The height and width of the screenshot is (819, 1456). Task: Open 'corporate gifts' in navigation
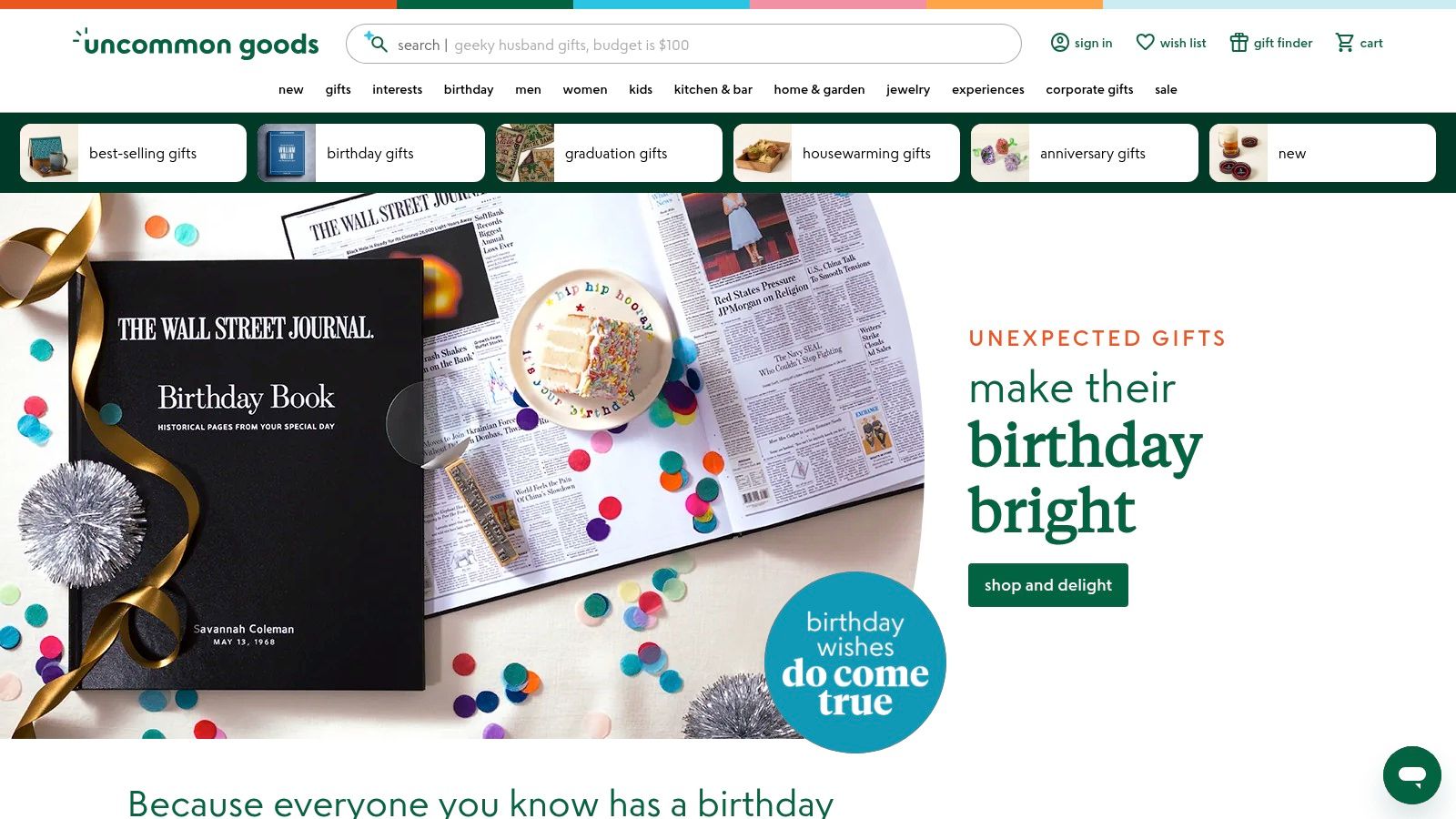point(1089,89)
